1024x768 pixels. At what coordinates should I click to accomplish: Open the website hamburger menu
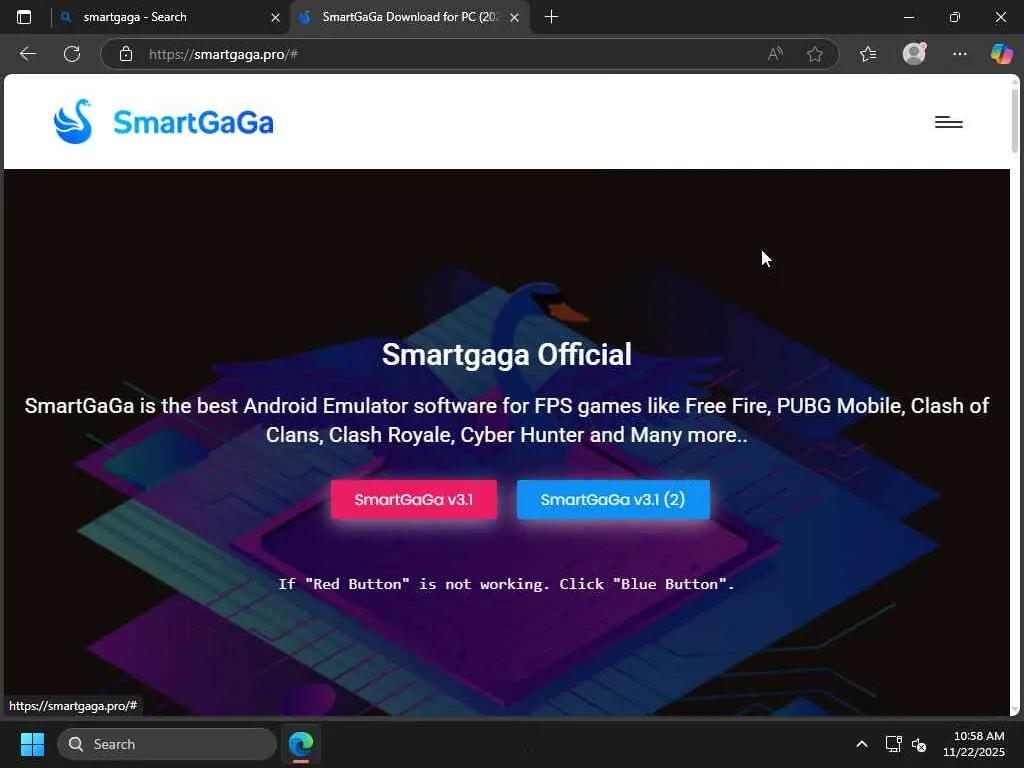948,122
